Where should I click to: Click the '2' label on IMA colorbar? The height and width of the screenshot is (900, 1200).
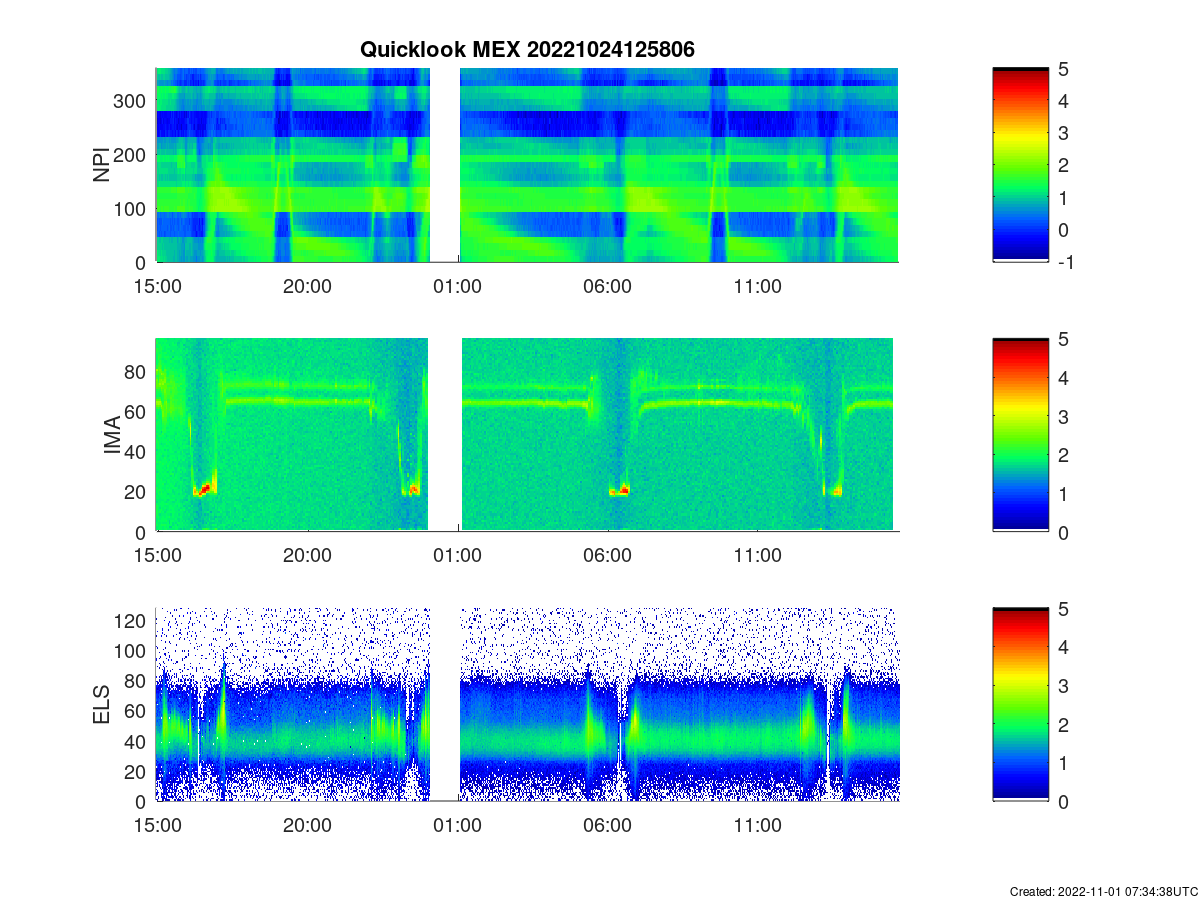coord(1064,455)
